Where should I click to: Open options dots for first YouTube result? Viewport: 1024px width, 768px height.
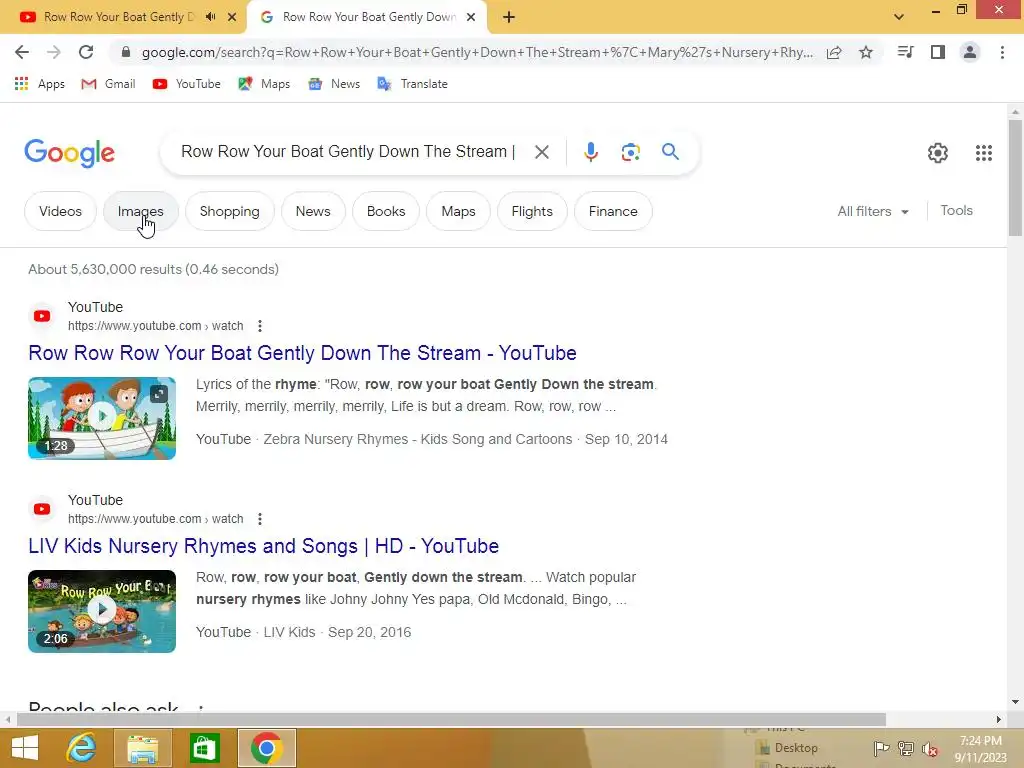point(260,326)
